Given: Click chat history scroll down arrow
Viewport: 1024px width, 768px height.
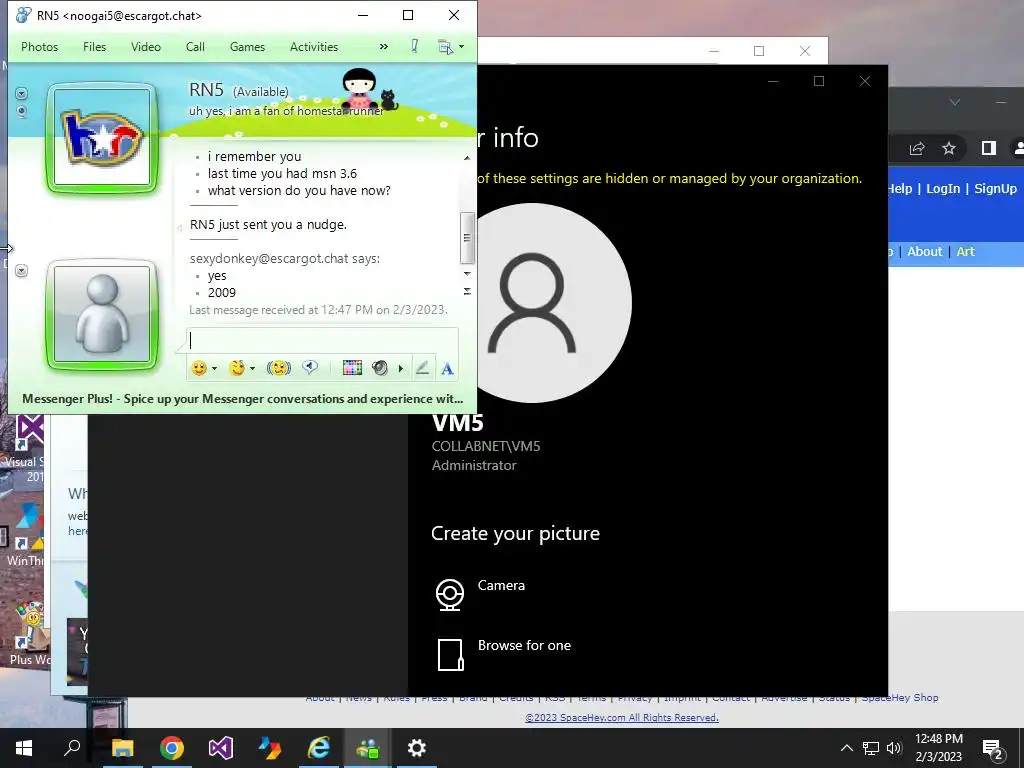Looking at the screenshot, I should point(467,274).
